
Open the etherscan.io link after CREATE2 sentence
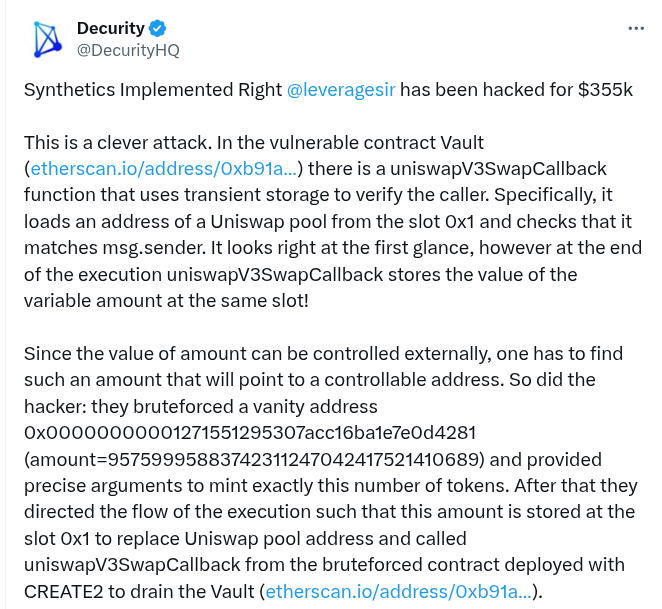(398, 591)
